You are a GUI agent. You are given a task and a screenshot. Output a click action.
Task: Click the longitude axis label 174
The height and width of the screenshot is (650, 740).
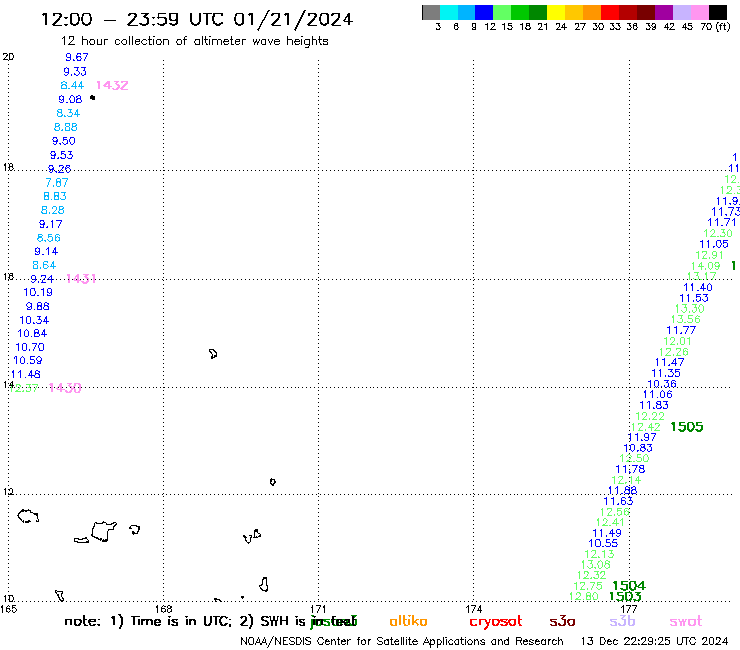[x=473, y=609]
